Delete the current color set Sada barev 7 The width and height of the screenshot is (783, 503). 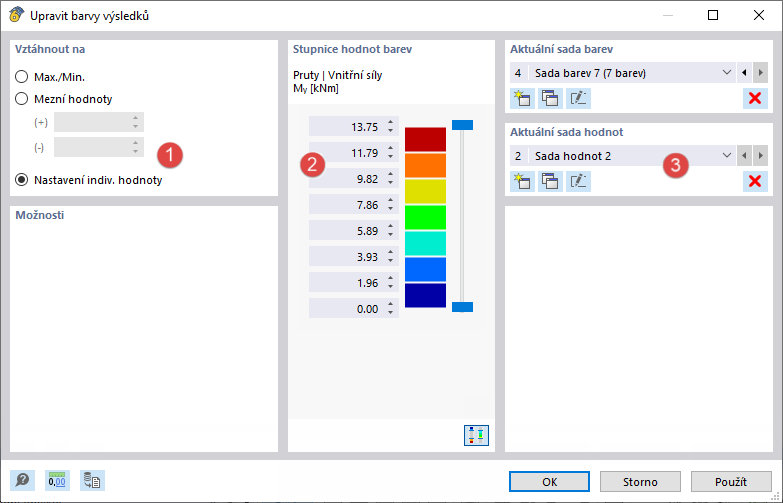(755, 97)
